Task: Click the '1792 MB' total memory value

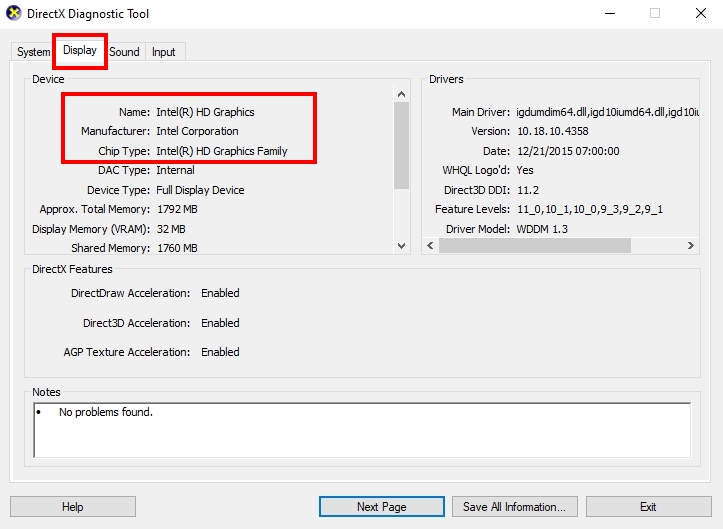Action: [x=178, y=209]
